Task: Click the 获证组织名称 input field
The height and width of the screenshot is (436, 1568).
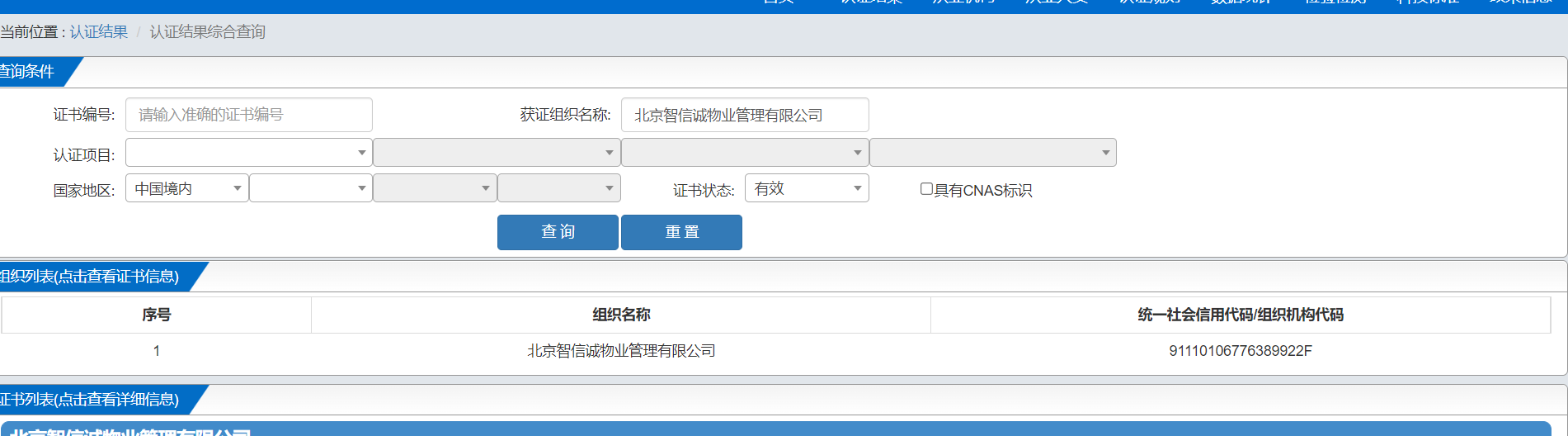Action: point(745,115)
